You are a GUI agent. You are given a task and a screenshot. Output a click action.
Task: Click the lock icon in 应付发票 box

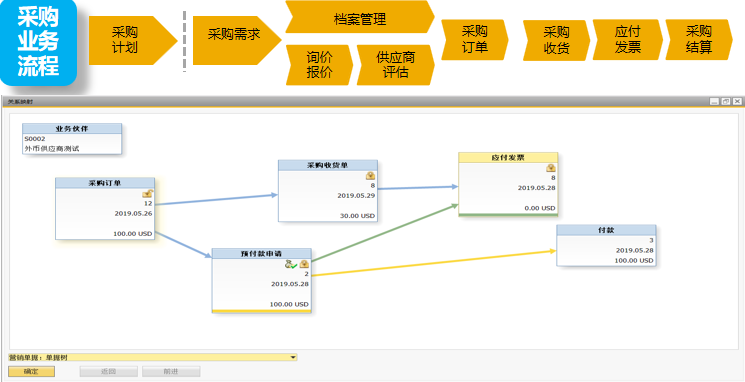point(551,168)
